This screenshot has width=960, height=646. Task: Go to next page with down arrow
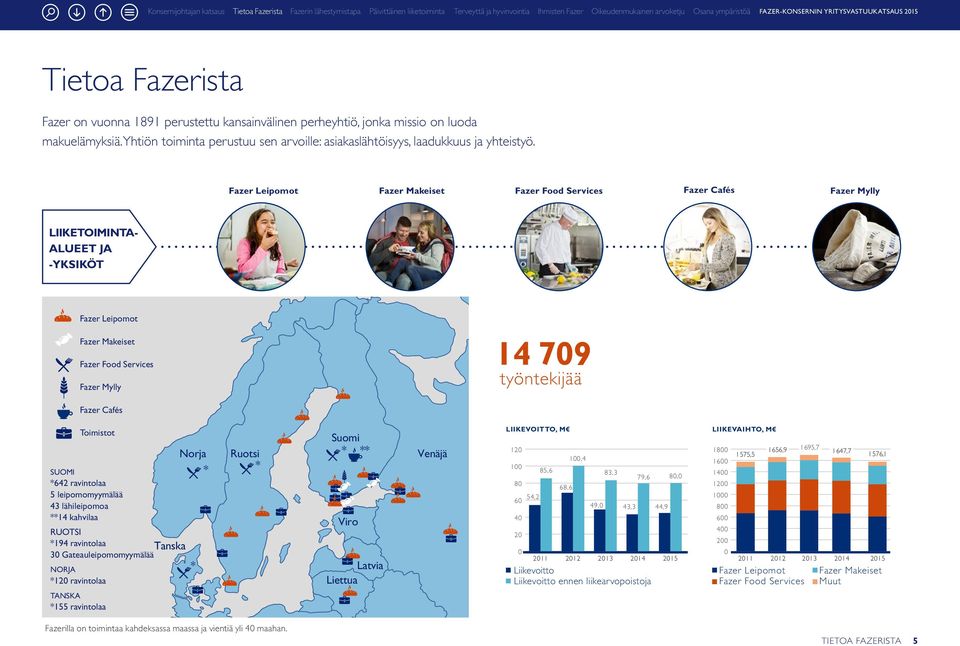tap(77, 12)
